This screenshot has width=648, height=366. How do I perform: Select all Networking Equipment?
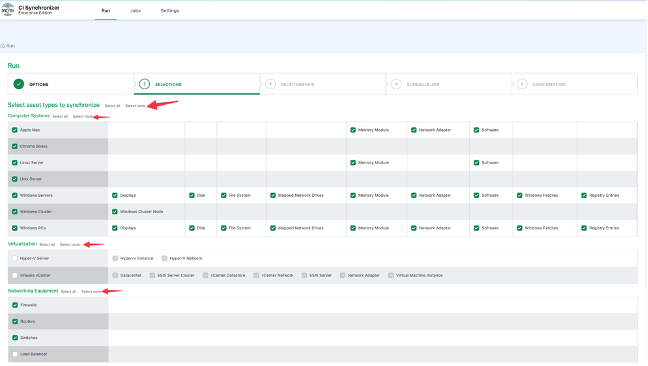(x=69, y=292)
